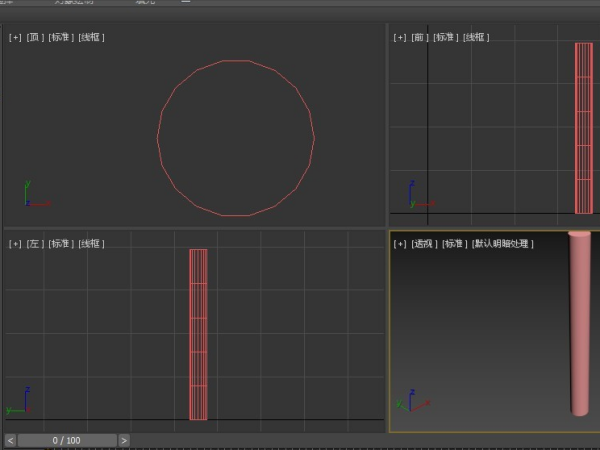Click the axis gizmo in the Left viewport
600x450 pixels.
click(x=18, y=400)
